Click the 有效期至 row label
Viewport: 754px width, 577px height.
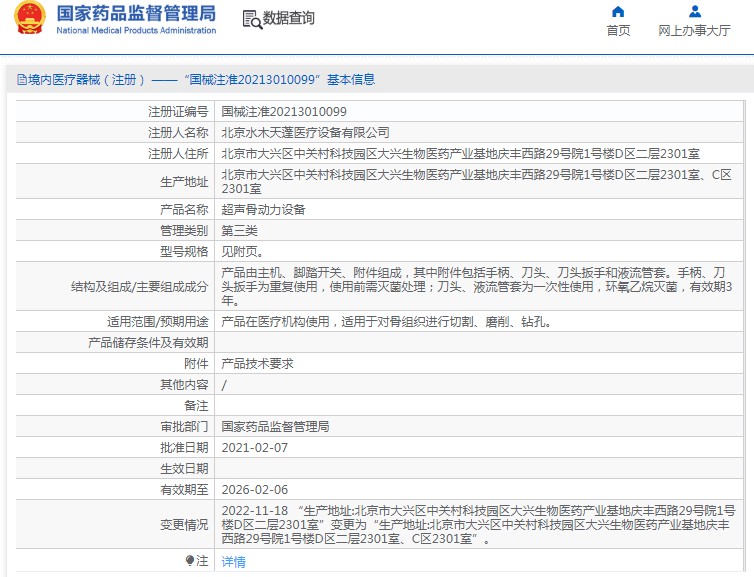184,489
